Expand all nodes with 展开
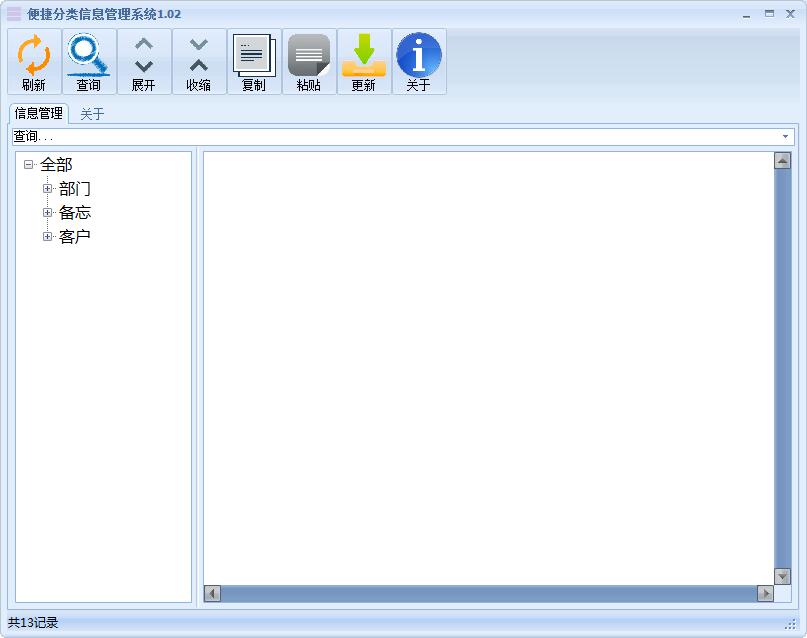The image size is (807, 638). pyautogui.click(x=144, y=62)
